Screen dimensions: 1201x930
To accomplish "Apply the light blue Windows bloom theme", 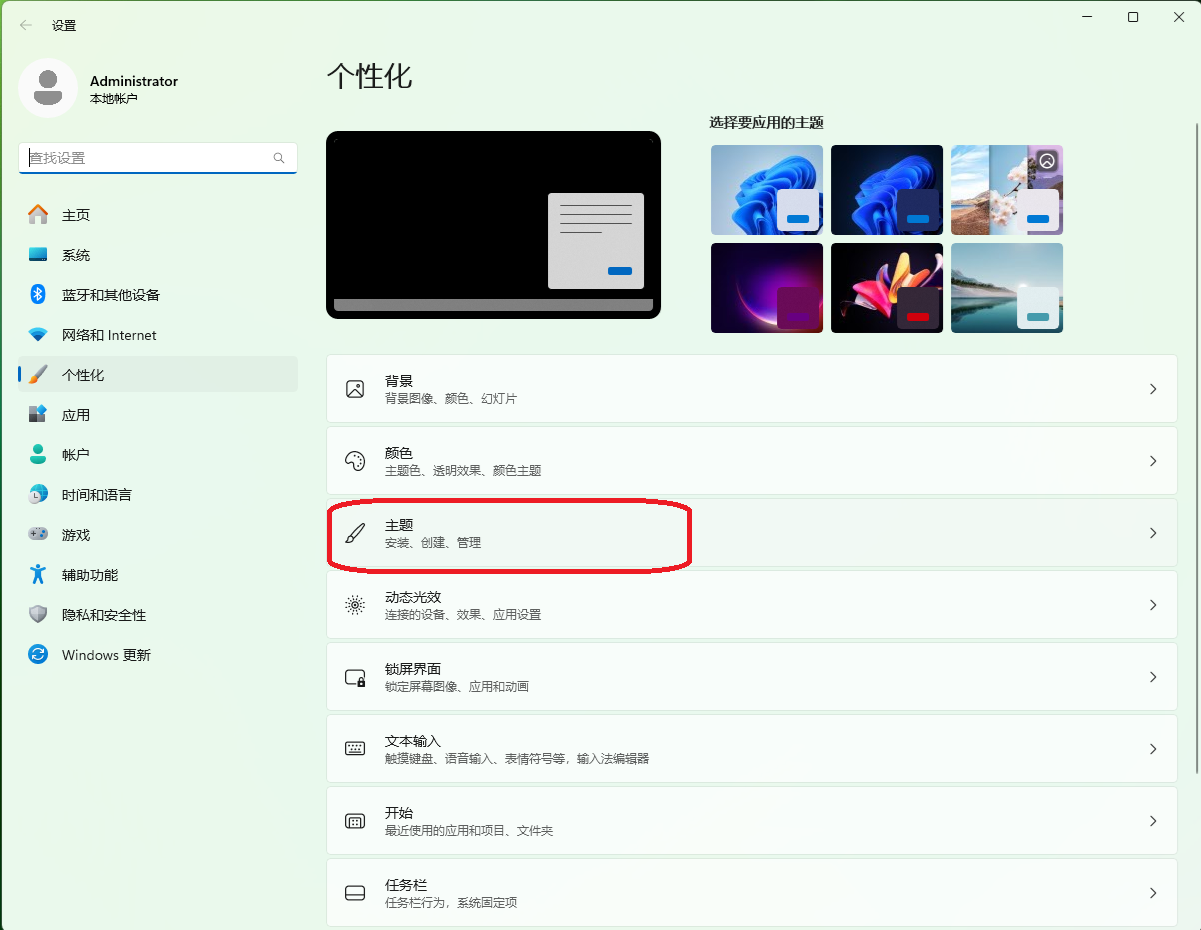I will point(767,190).
